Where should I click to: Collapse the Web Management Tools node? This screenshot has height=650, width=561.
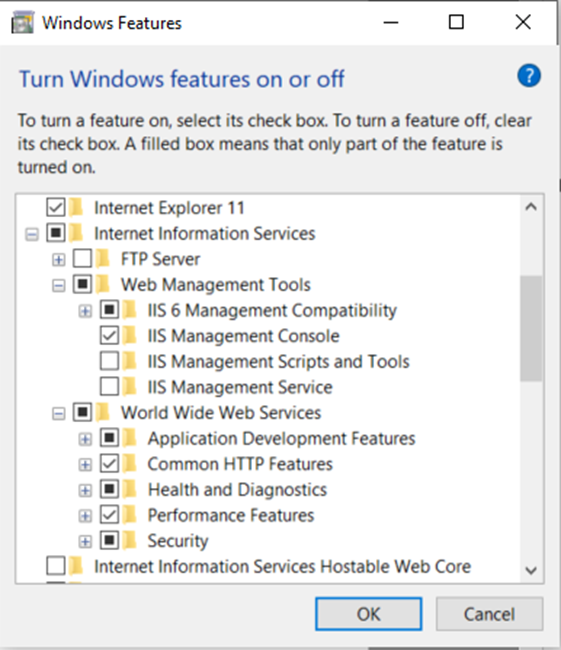pos(58,286)
